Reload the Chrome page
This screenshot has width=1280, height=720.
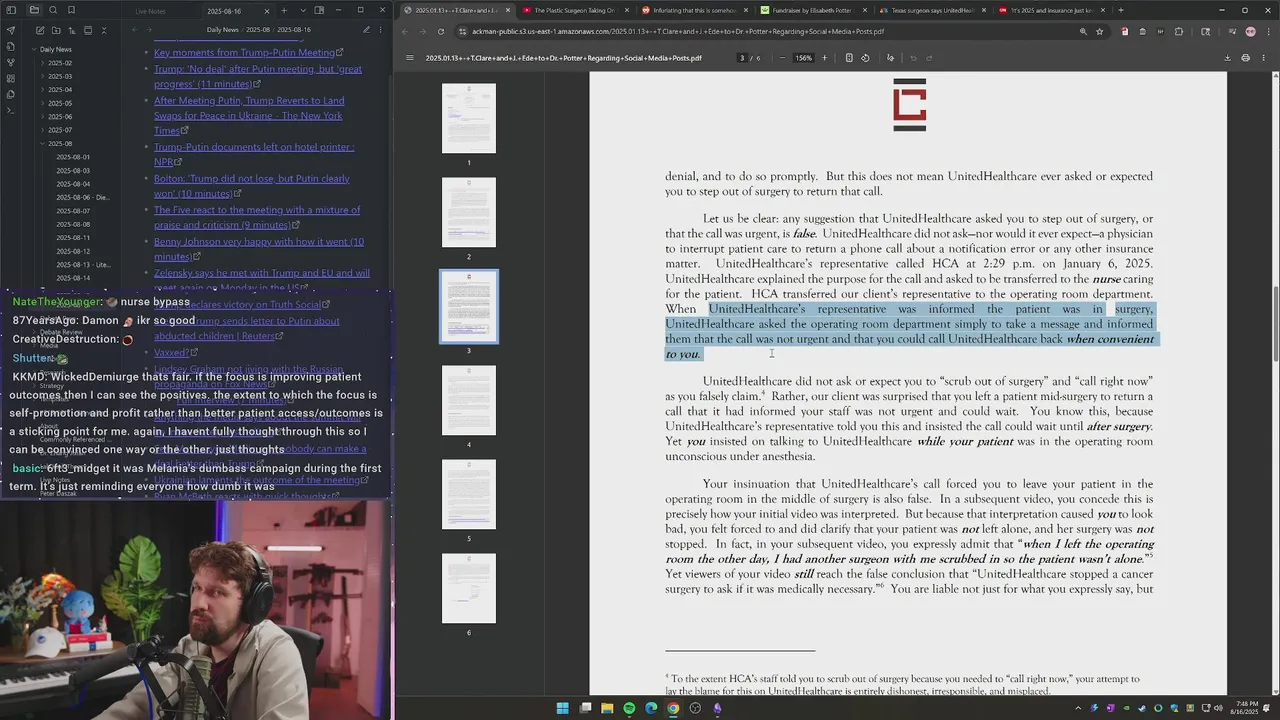click(440, 31)
